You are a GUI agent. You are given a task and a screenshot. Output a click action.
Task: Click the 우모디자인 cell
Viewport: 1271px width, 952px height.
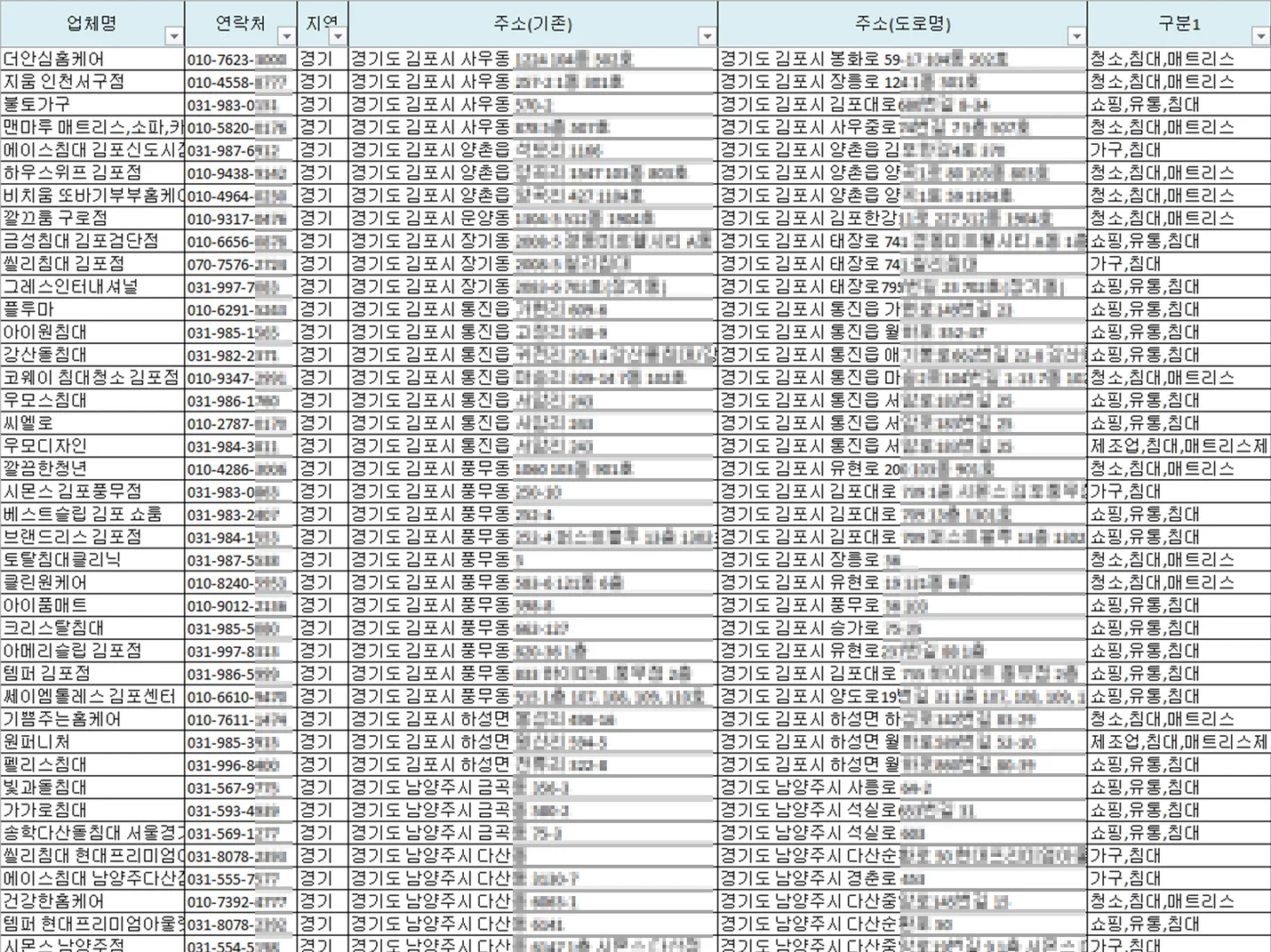(x=92, y=446)
